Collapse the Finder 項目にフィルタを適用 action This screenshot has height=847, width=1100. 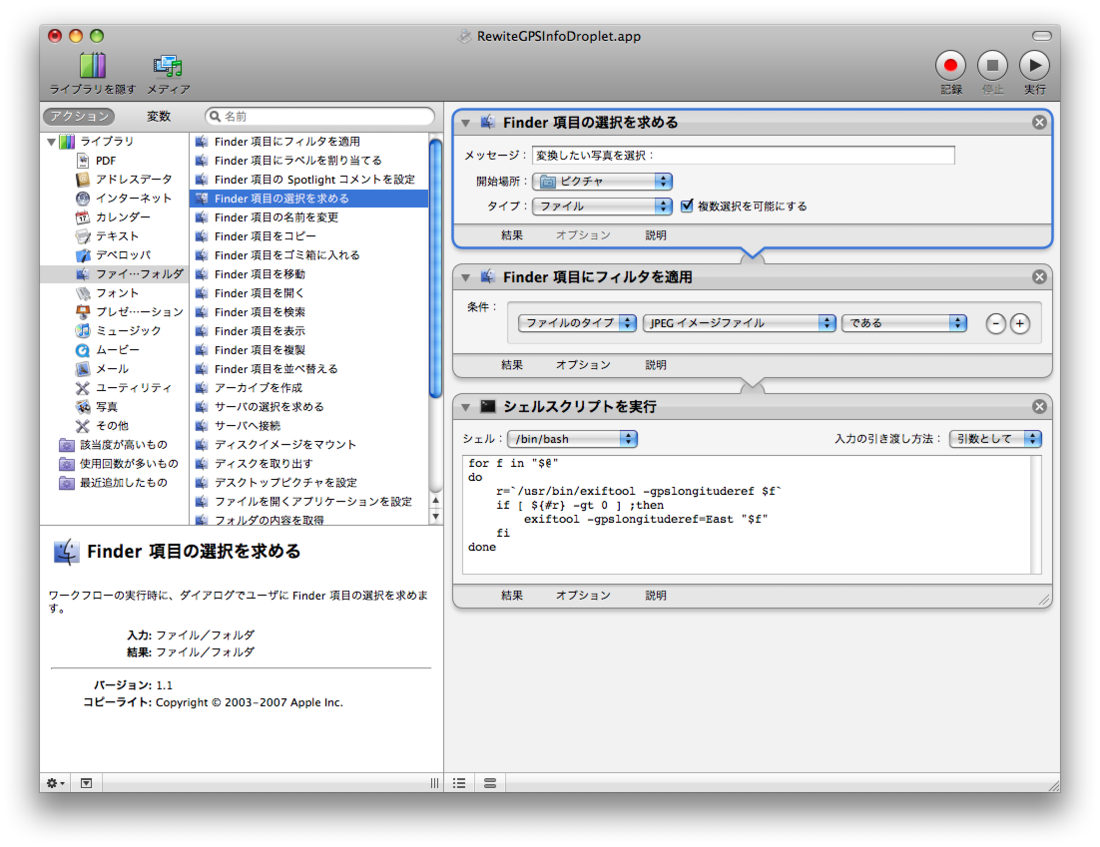pos(466,278)
